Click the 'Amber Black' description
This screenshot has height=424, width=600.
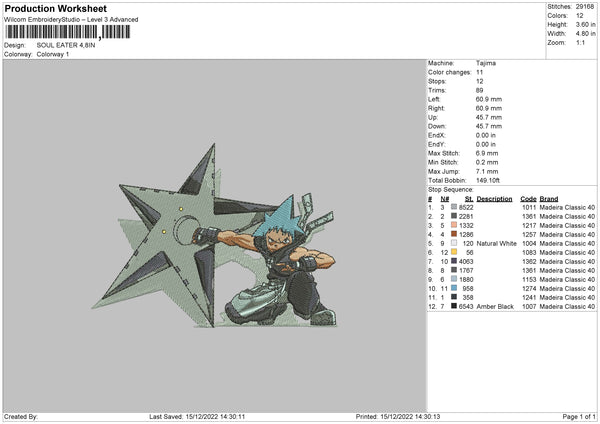495,307
